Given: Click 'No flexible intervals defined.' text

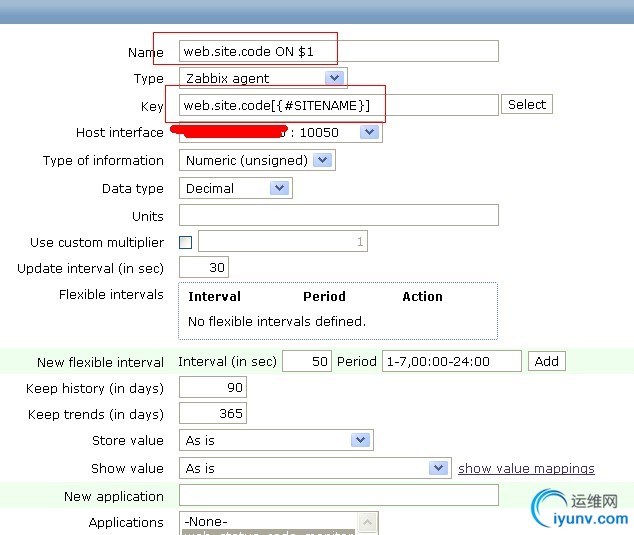Looking at the screenshot, I should pyautogui.click(x=277, y=321).
